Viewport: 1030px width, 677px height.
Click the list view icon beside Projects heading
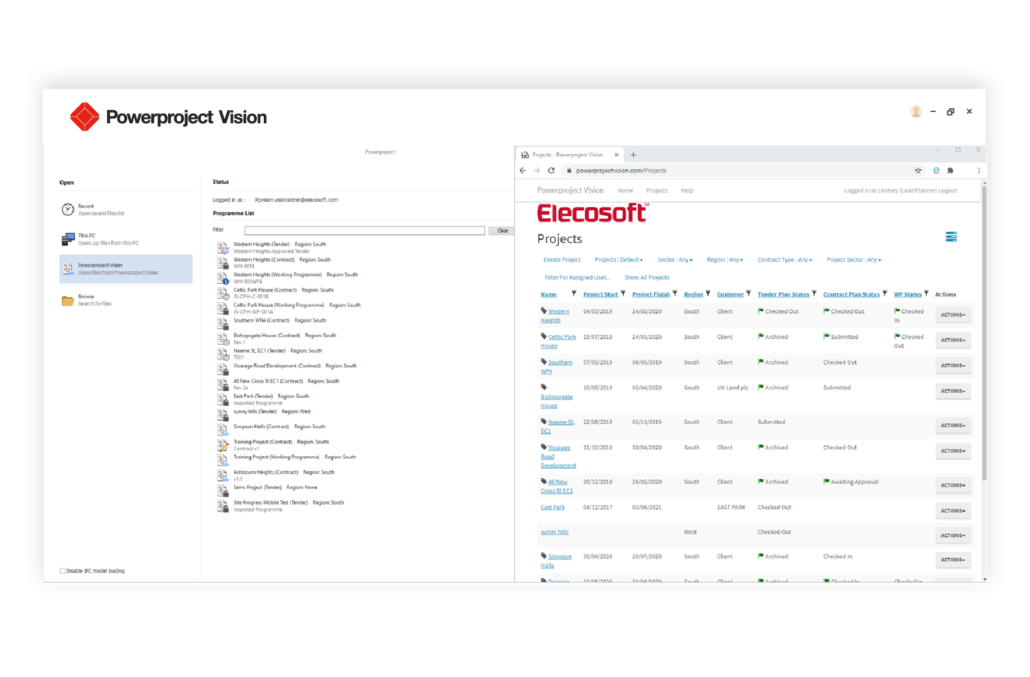click(x=951, y=237)
